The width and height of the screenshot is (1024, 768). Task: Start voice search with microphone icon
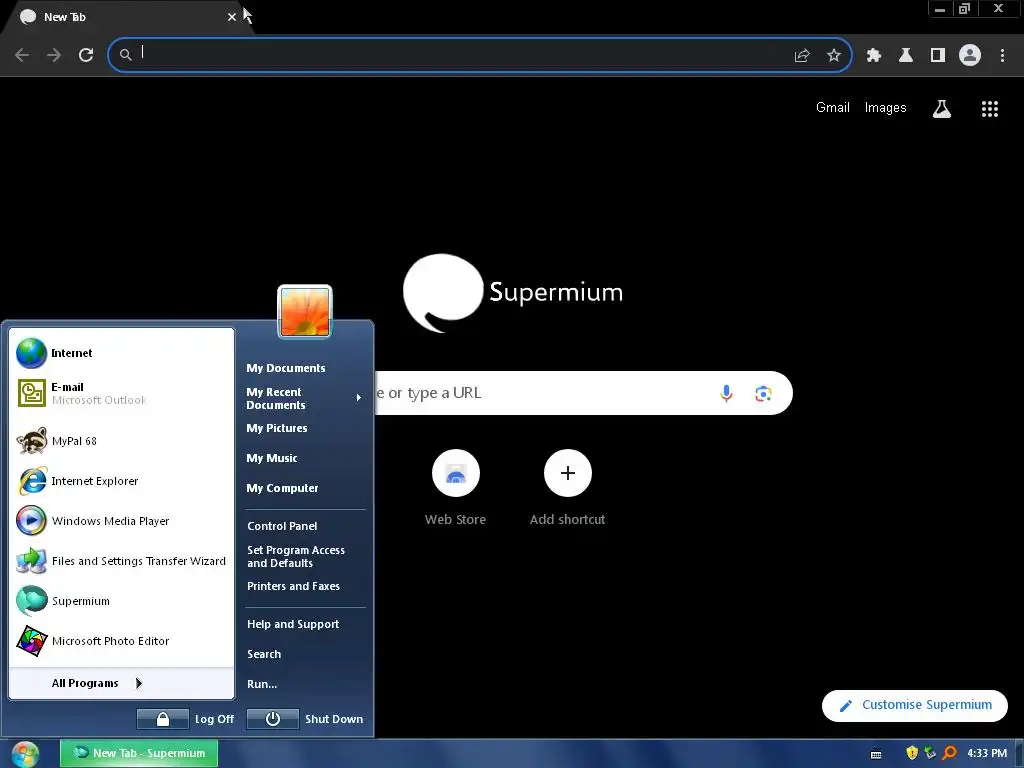pyautogui.click(x=726, y=393)
